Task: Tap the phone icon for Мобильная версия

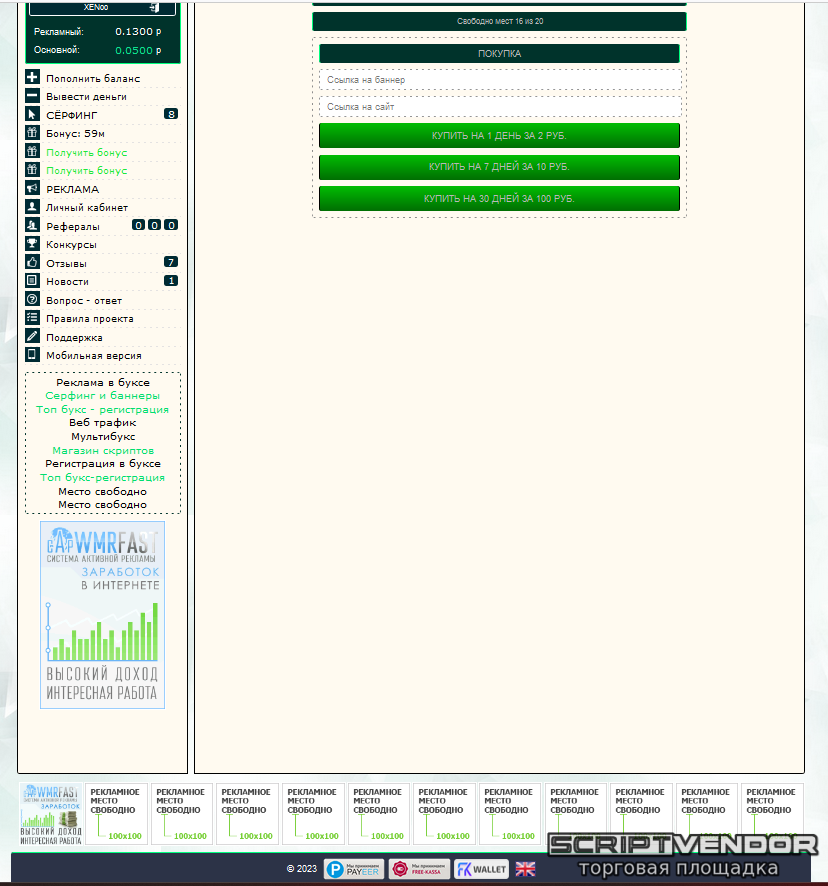Action: pos(32,355)
